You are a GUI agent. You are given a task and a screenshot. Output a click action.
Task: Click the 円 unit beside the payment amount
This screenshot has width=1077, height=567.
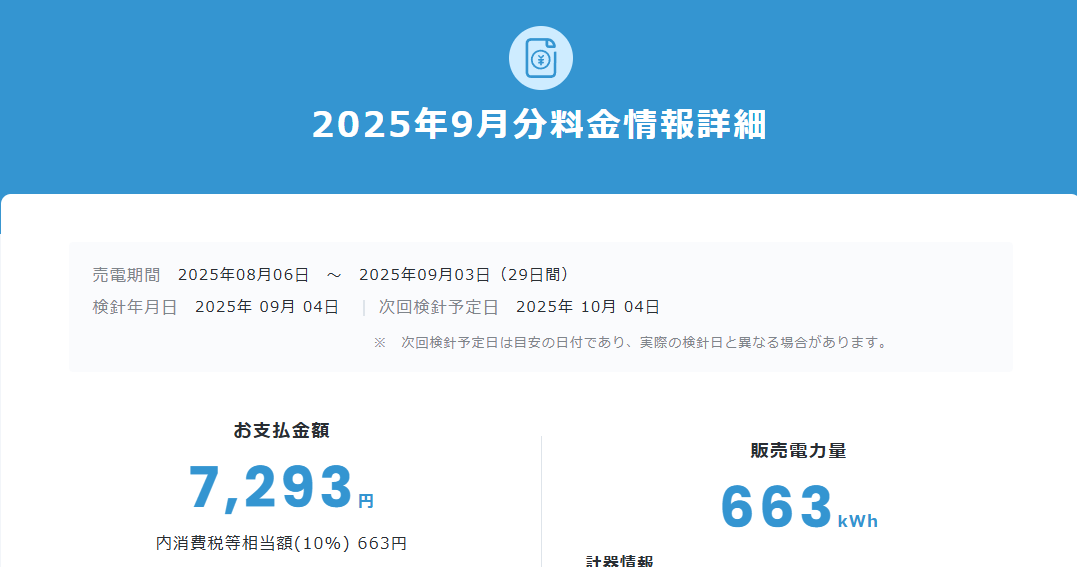366,501
